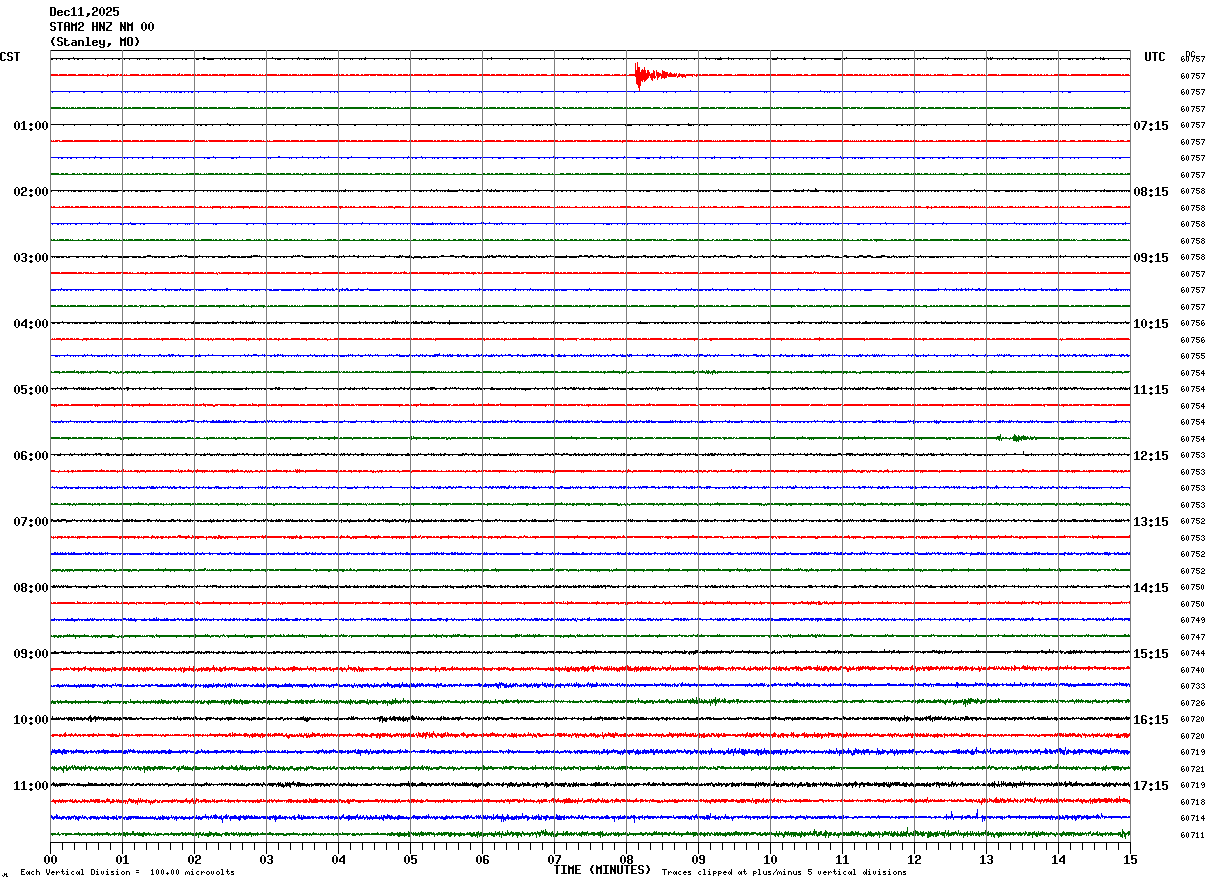Image resolution: width=1210 pixels, height=886 pixels.
Task: Click minute 04 on the bottom axis
Action: pyautogui.click(x=338, y=859)
